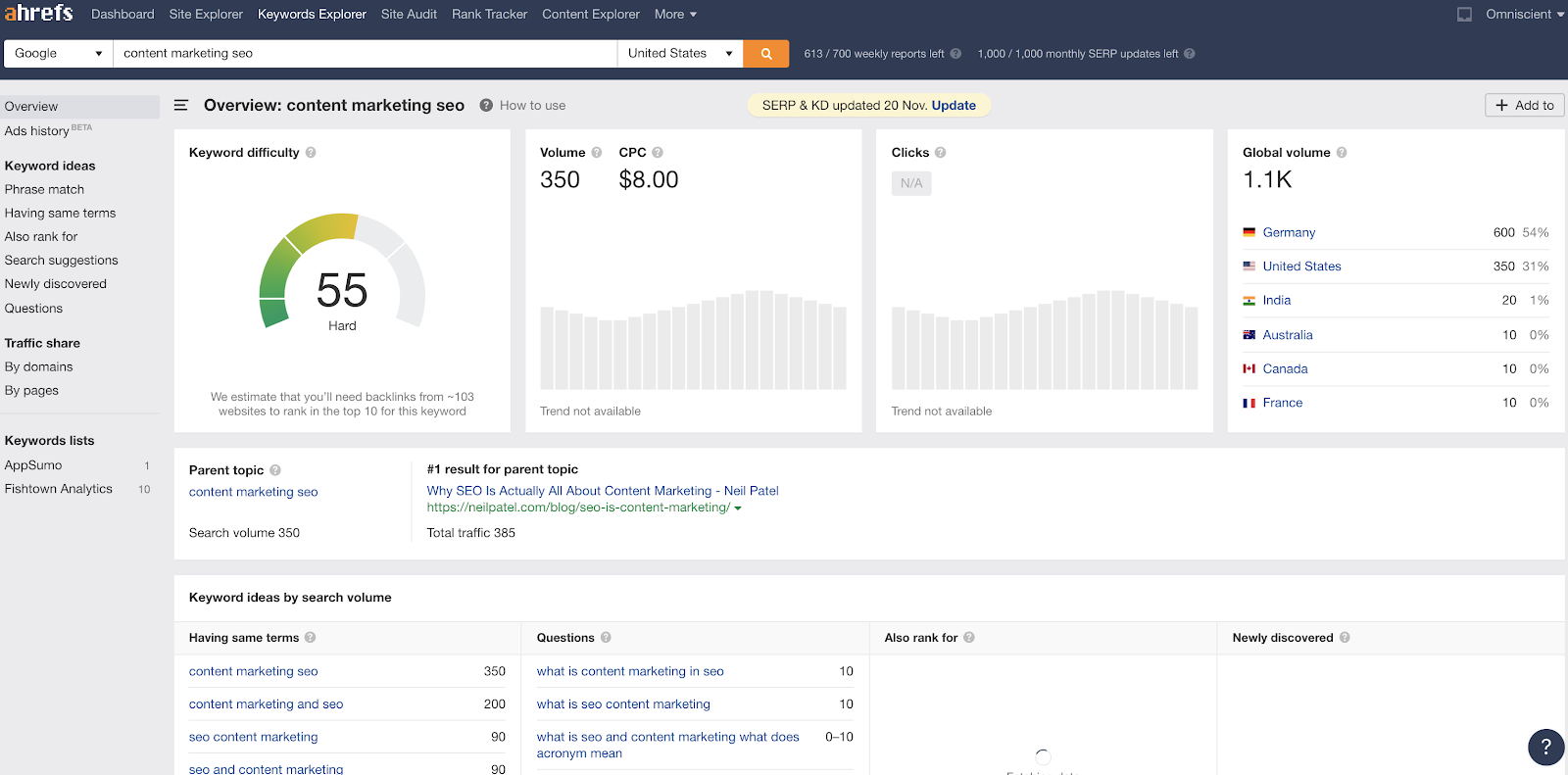Click help icon beside weekly reports left
The width and height of the screenshot is (1568, 775).
point(955,54)
